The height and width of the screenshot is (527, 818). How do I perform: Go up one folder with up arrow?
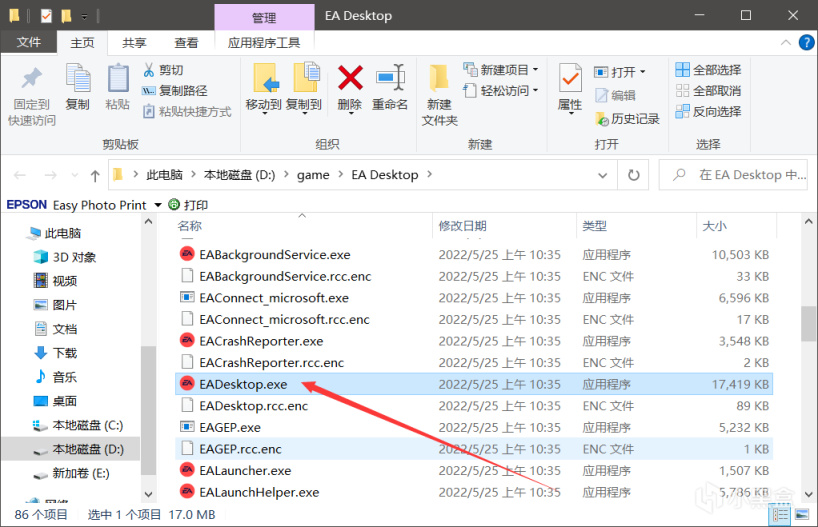point(95,175)
